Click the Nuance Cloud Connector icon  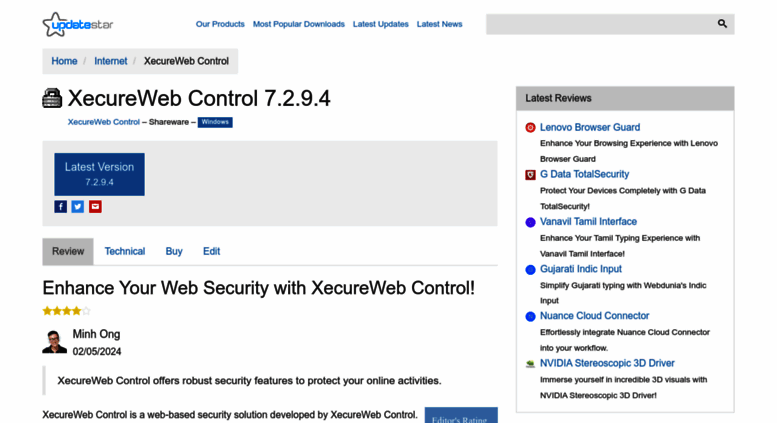coord(530,317)
